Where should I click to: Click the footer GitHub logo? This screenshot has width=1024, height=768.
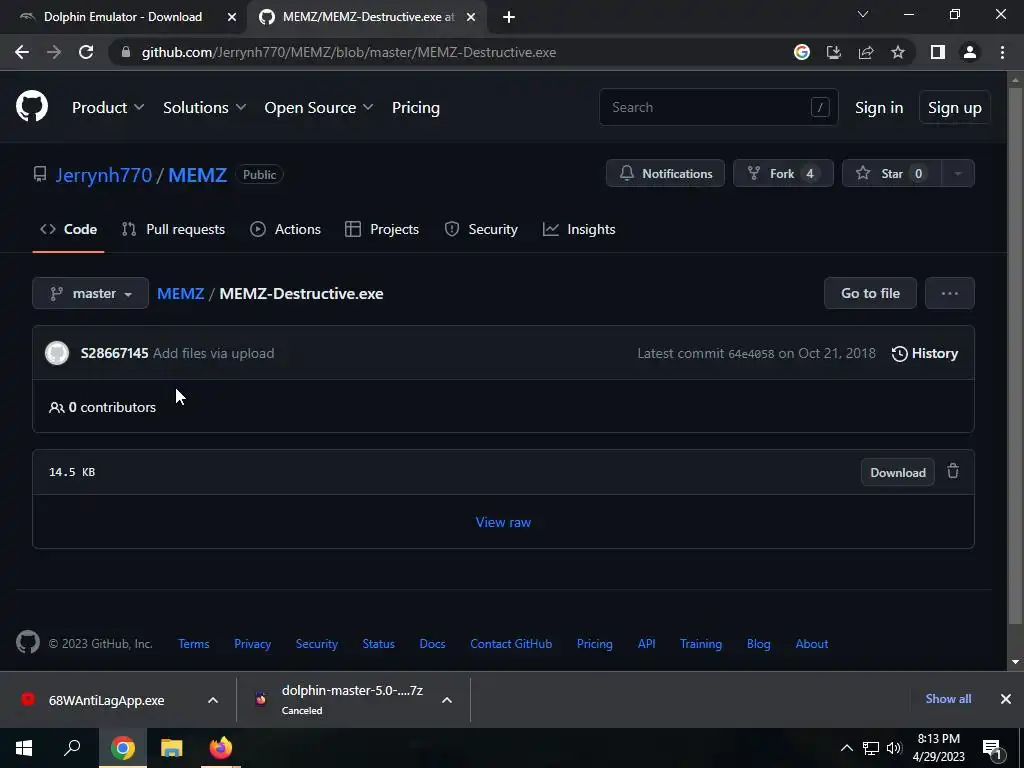(27, 643)
